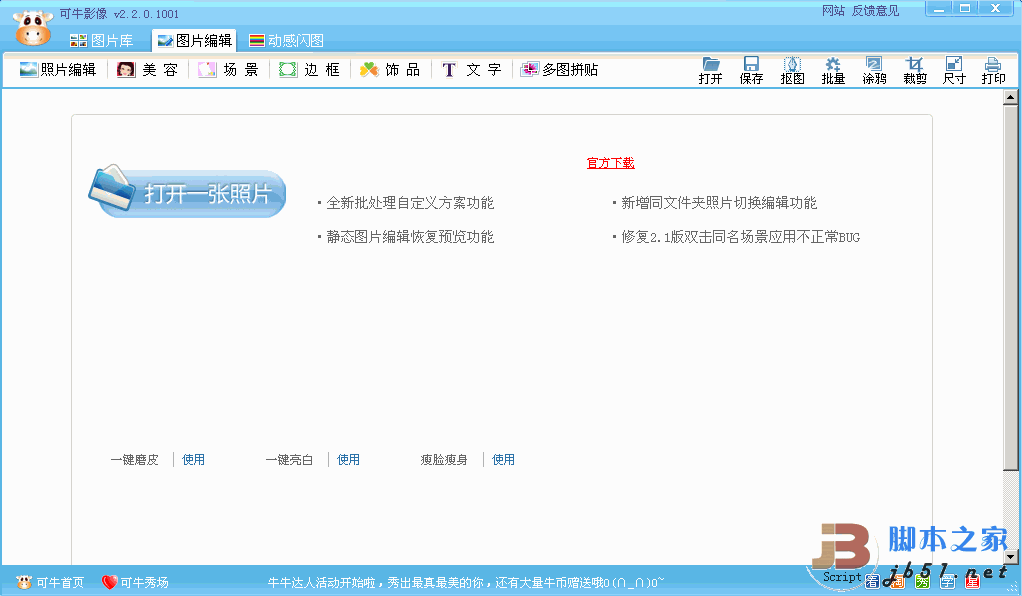Switch to the 图片库 tab

point(102,40)
